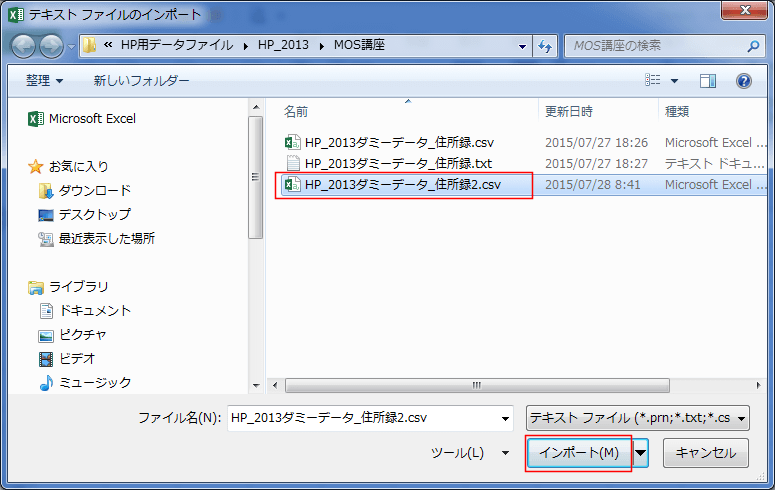Click the folder icon in address bar

tap(89, 45)
